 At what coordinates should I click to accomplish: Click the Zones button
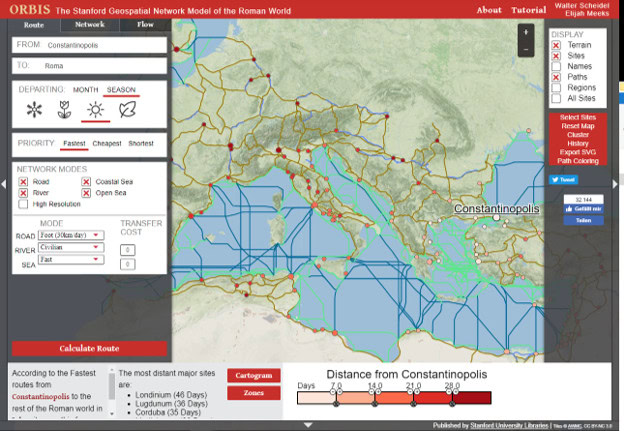(x=254, y=393)
